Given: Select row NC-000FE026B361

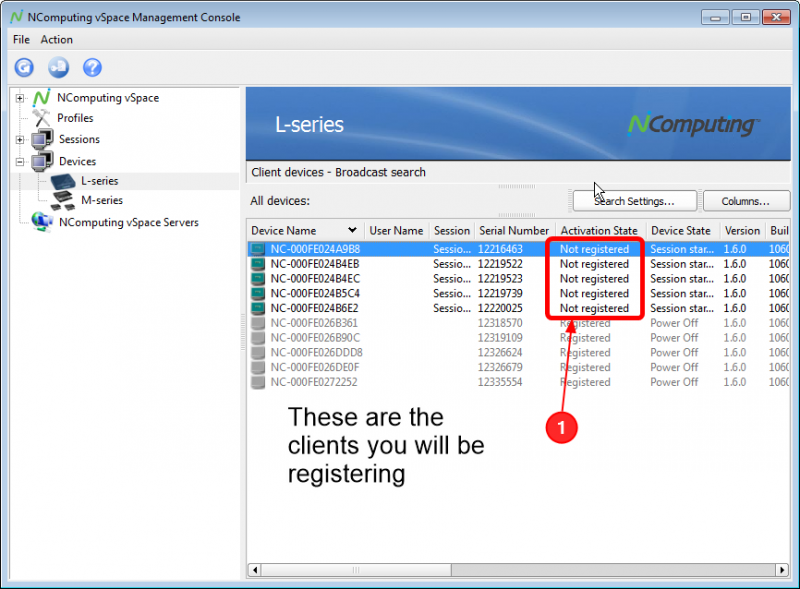Looking at the screenshot, I should 518,323.
